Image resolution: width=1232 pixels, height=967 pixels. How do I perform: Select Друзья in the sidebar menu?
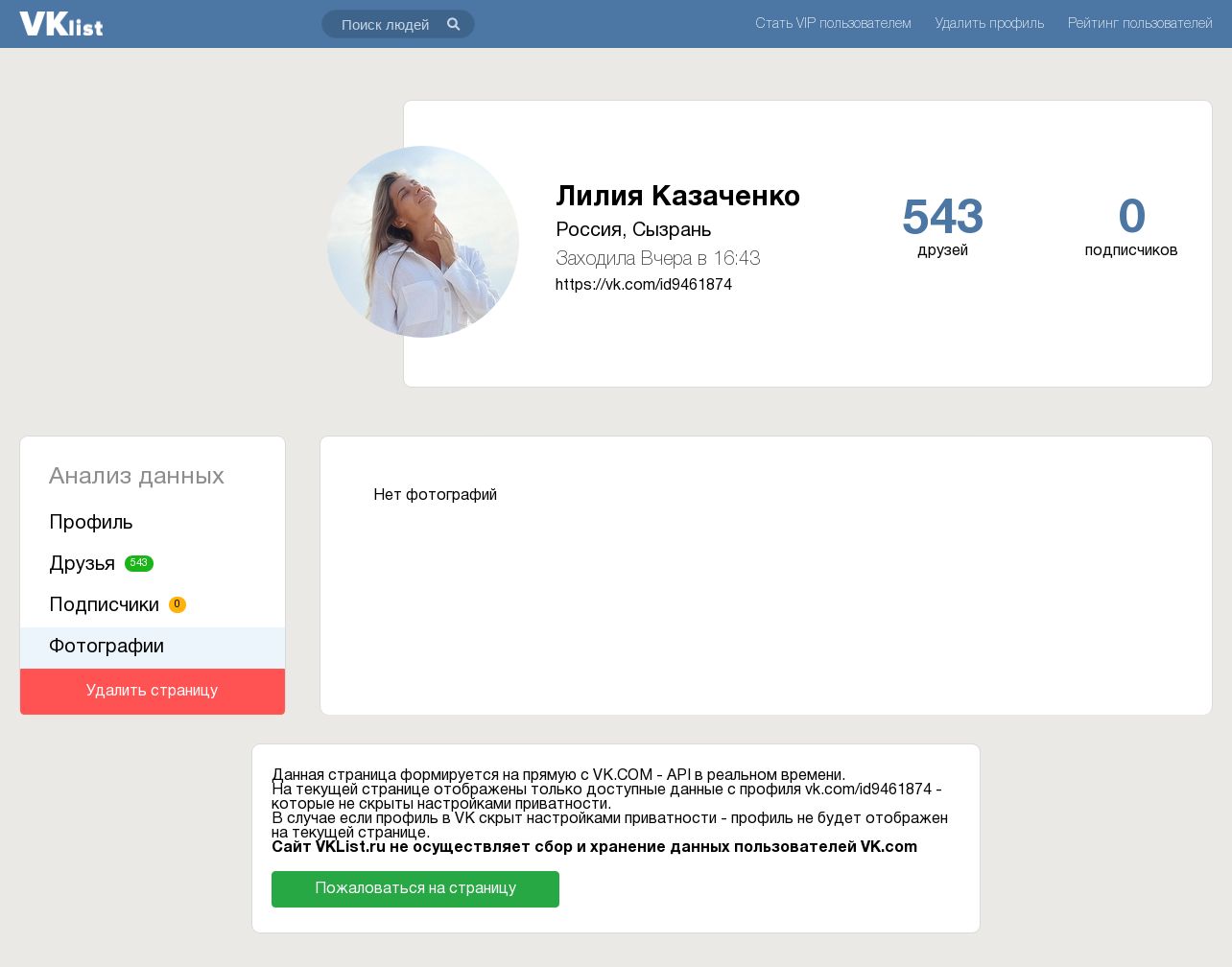153,564
